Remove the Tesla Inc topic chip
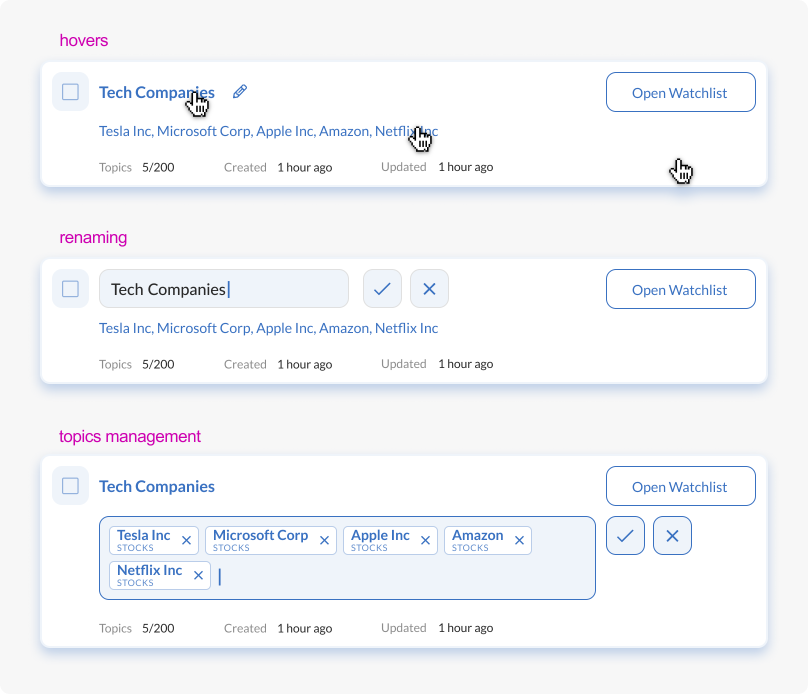 (187, 540)
